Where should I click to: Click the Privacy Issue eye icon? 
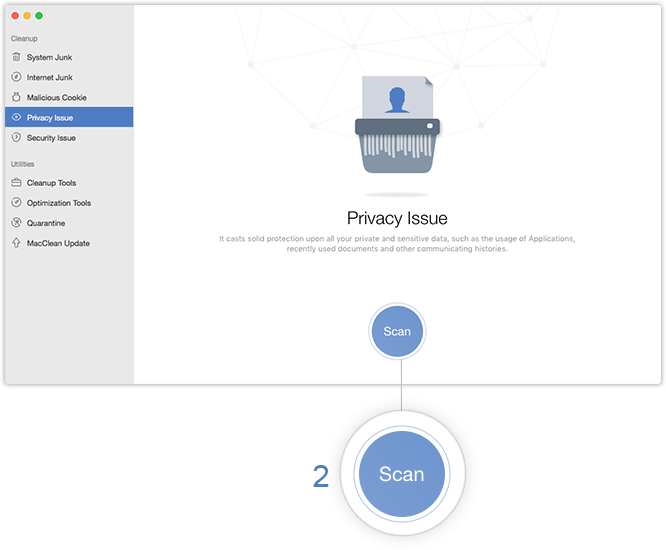tap(16, 118)
